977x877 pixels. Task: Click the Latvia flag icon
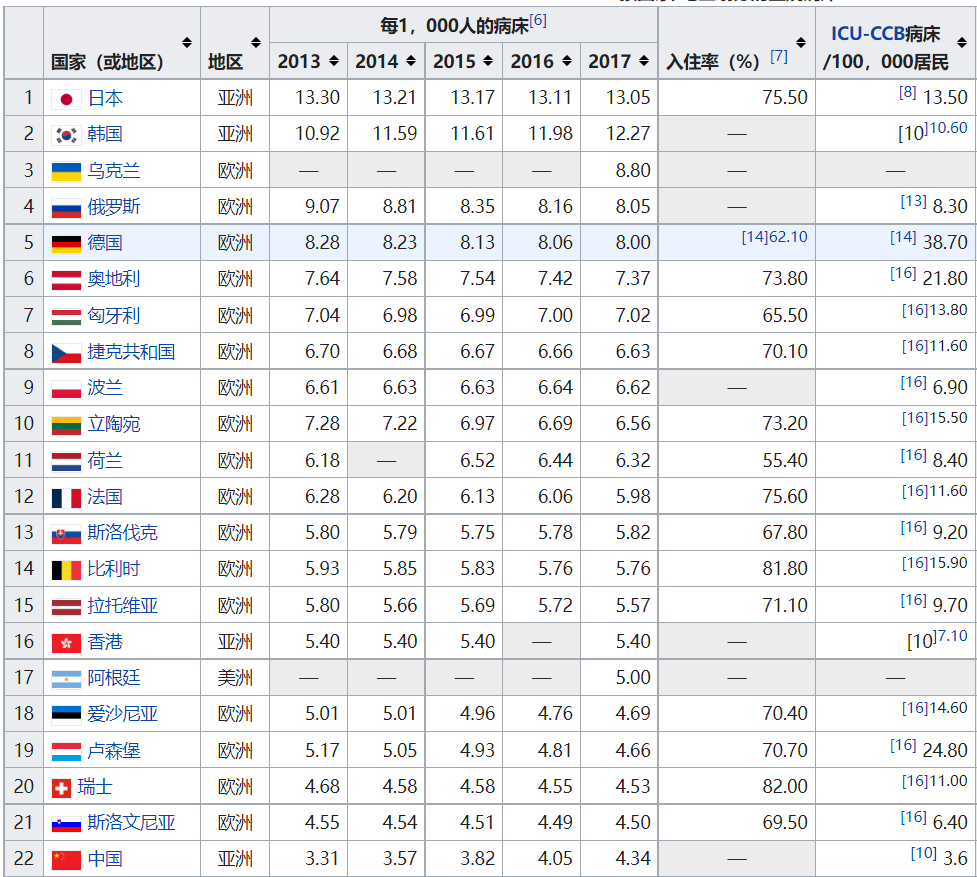click(66, 606)
